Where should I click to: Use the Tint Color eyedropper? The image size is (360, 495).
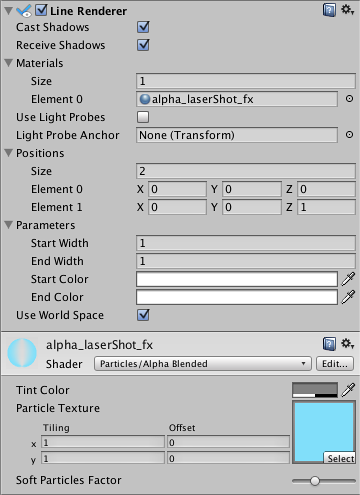(348, 390)
